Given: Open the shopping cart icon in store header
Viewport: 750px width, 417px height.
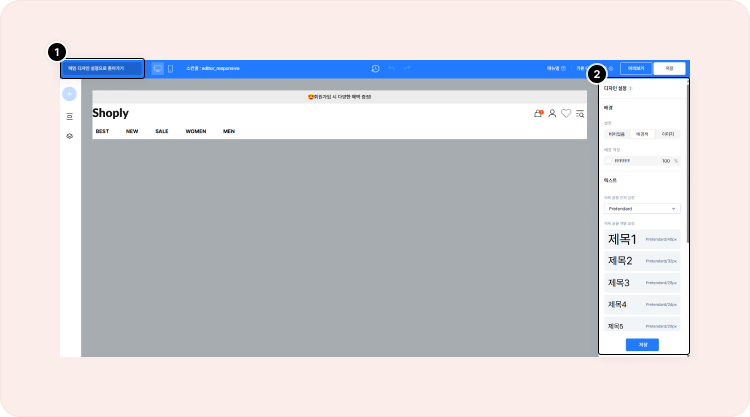Looking at the screenshot, I should (538, 114).
